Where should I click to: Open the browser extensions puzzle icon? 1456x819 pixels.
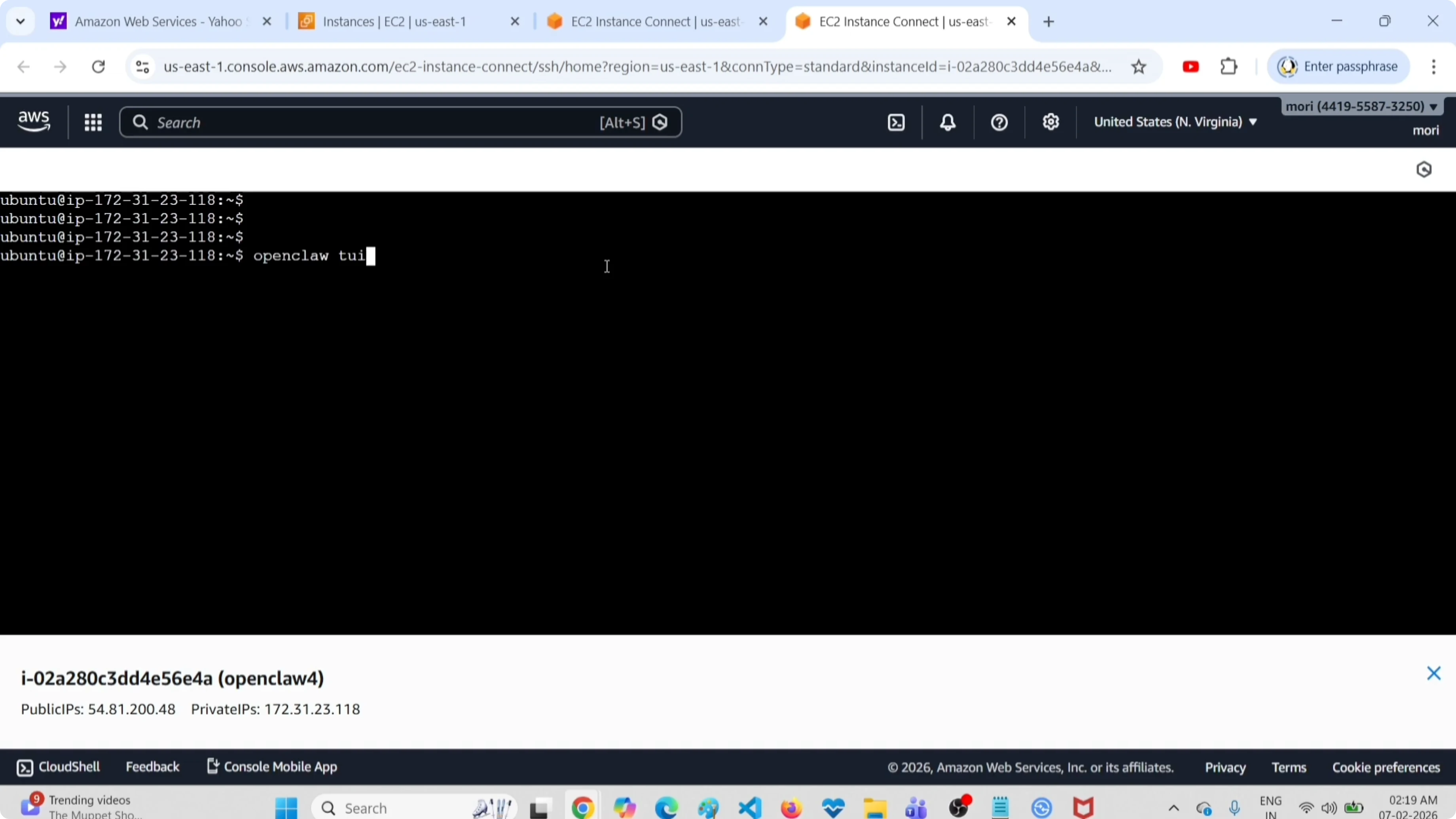(1229, 66)
